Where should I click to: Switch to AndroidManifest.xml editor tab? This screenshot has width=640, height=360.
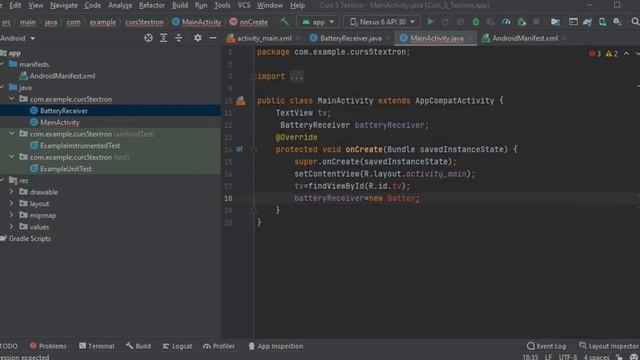[524, 38]
